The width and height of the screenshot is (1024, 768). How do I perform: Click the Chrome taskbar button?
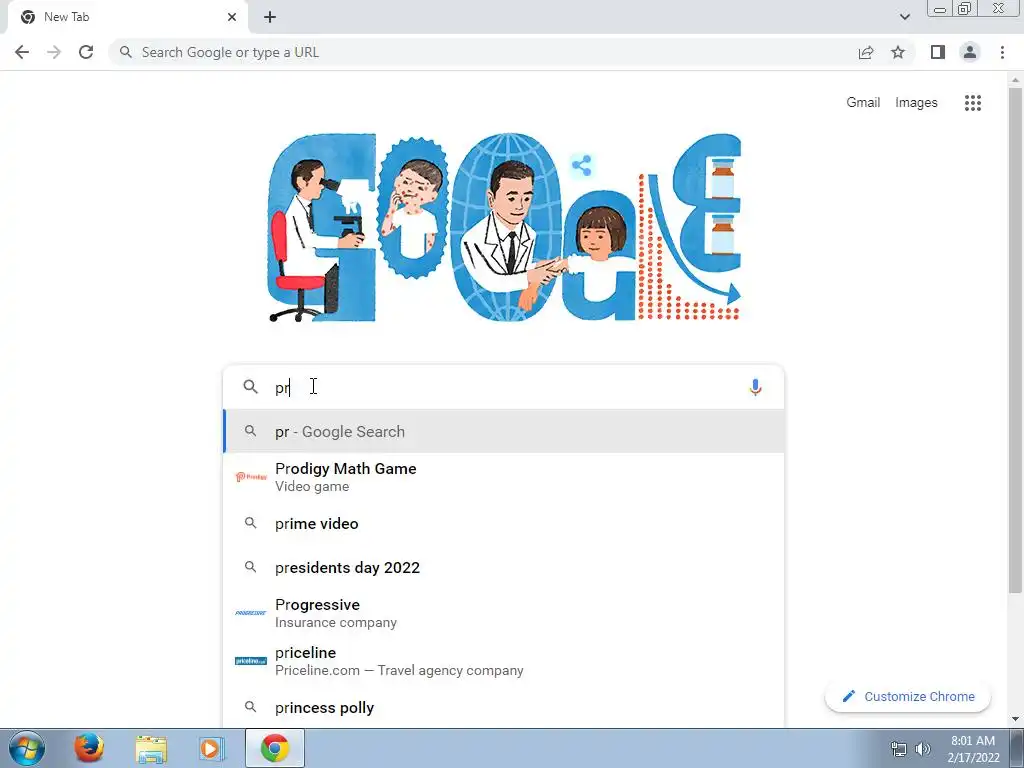(275, 748)
